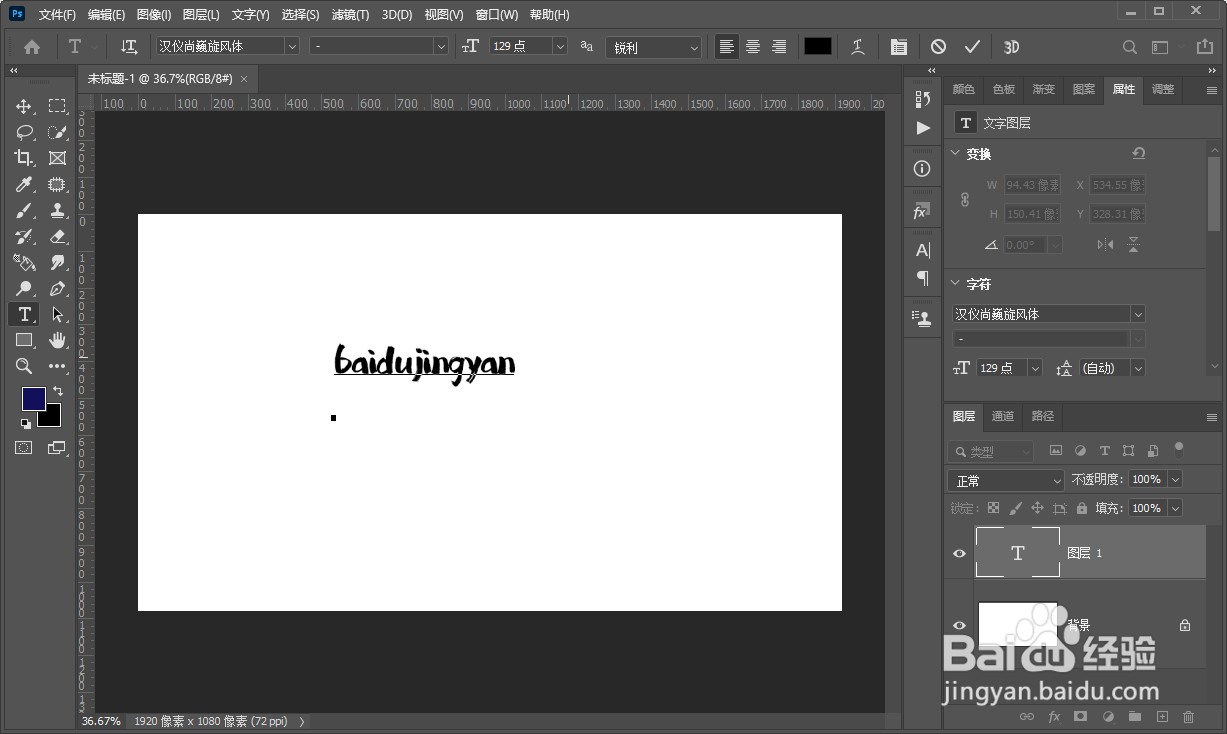Open the 图层(L) menu
This screenshot has width=1227, height=734.
tap(201, 14)
